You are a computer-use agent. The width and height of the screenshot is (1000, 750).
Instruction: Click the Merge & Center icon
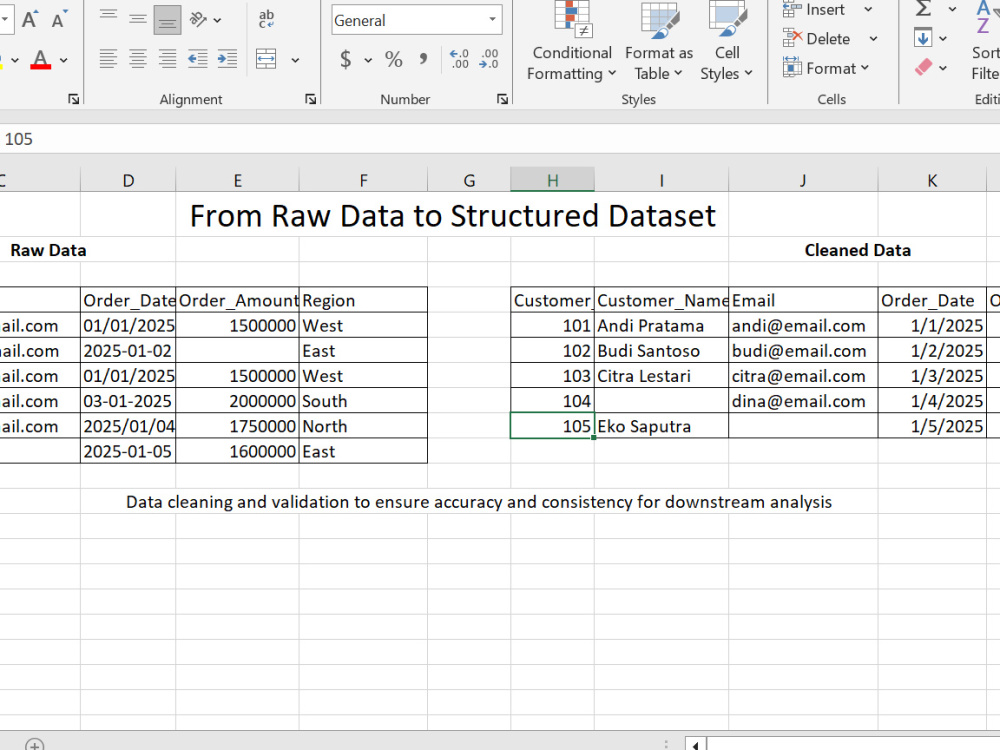(x=266, y=59)
